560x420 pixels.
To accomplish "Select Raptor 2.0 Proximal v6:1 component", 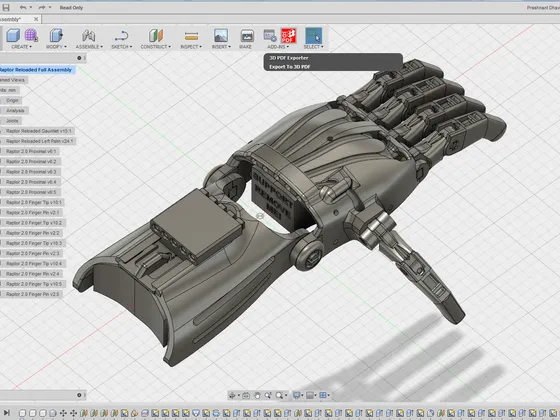I will tap(31, 151).
